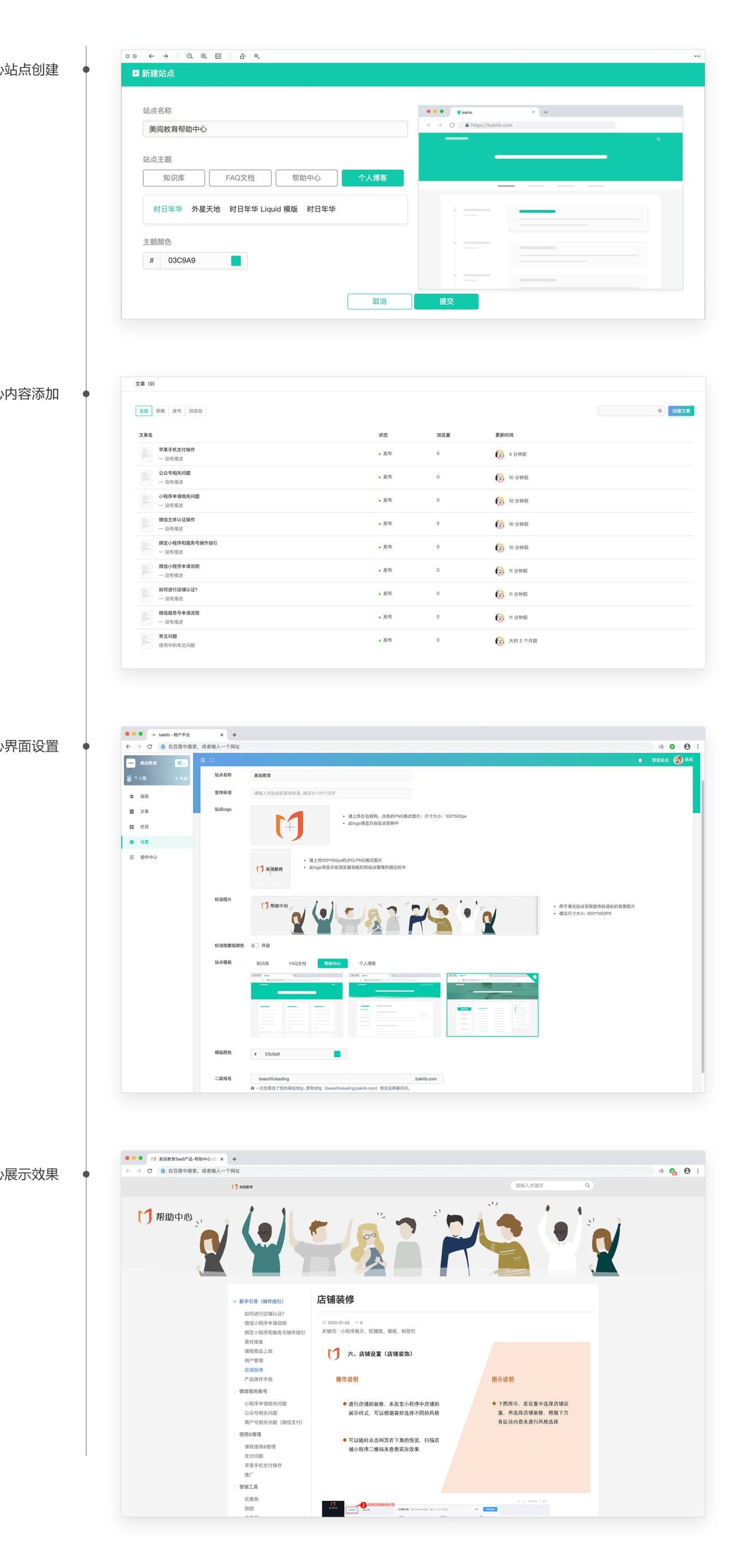Click the 站点名称 input with 美阅教育帮助中心
The image size is (745, 1568).
tap(275, 129)
